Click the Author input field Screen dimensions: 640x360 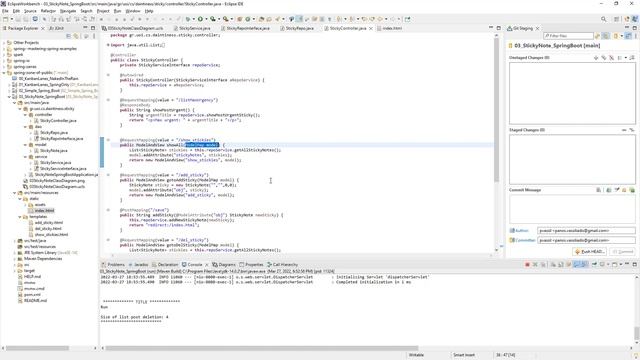586,231
